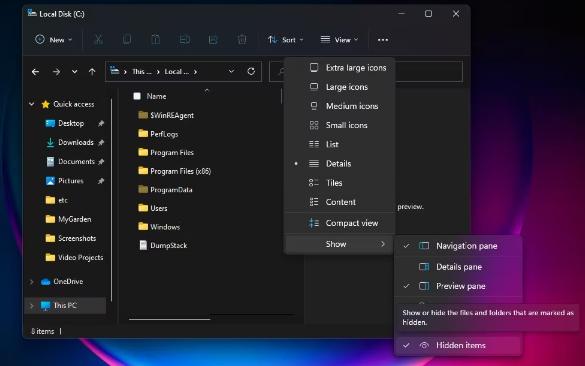Image resolution: width=585 pixels, height=366 pixels.
Task: Choose Large icons view
Action: click(339, 87)
